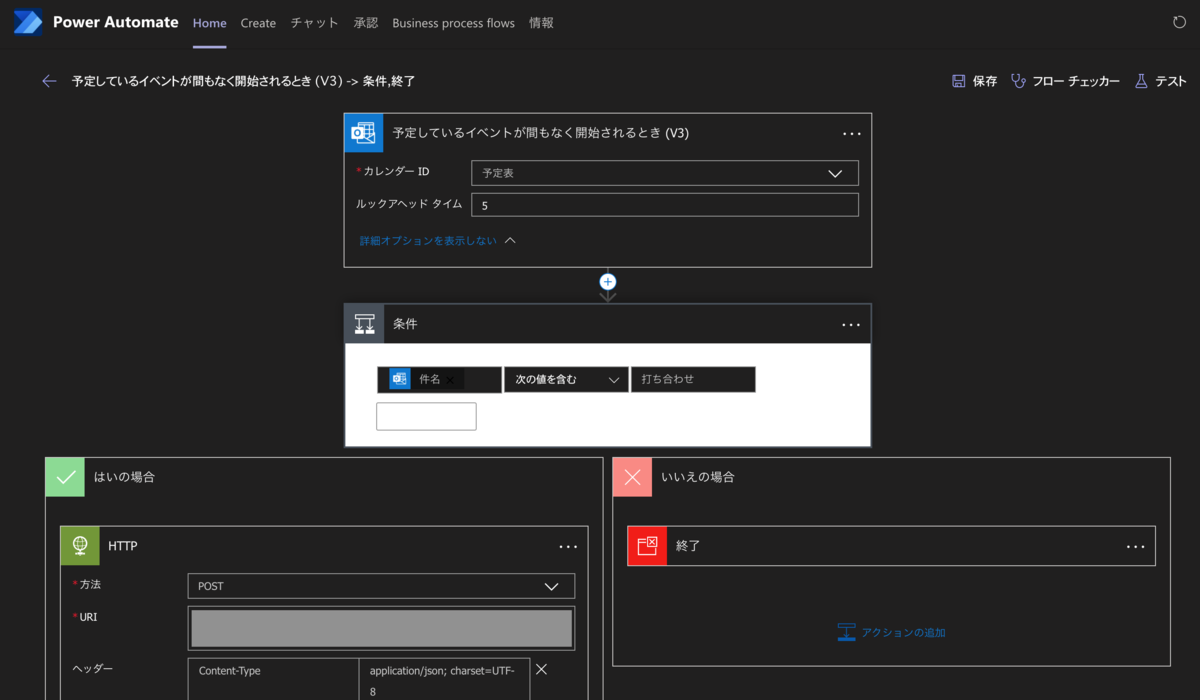
Task: Open the HTTP card's three-dot menu
Action: point(568,546)
